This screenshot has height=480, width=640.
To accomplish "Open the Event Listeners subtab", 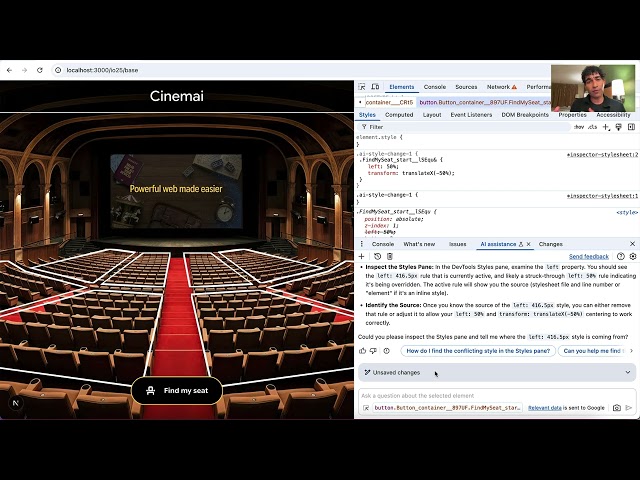I will [471, 115].
